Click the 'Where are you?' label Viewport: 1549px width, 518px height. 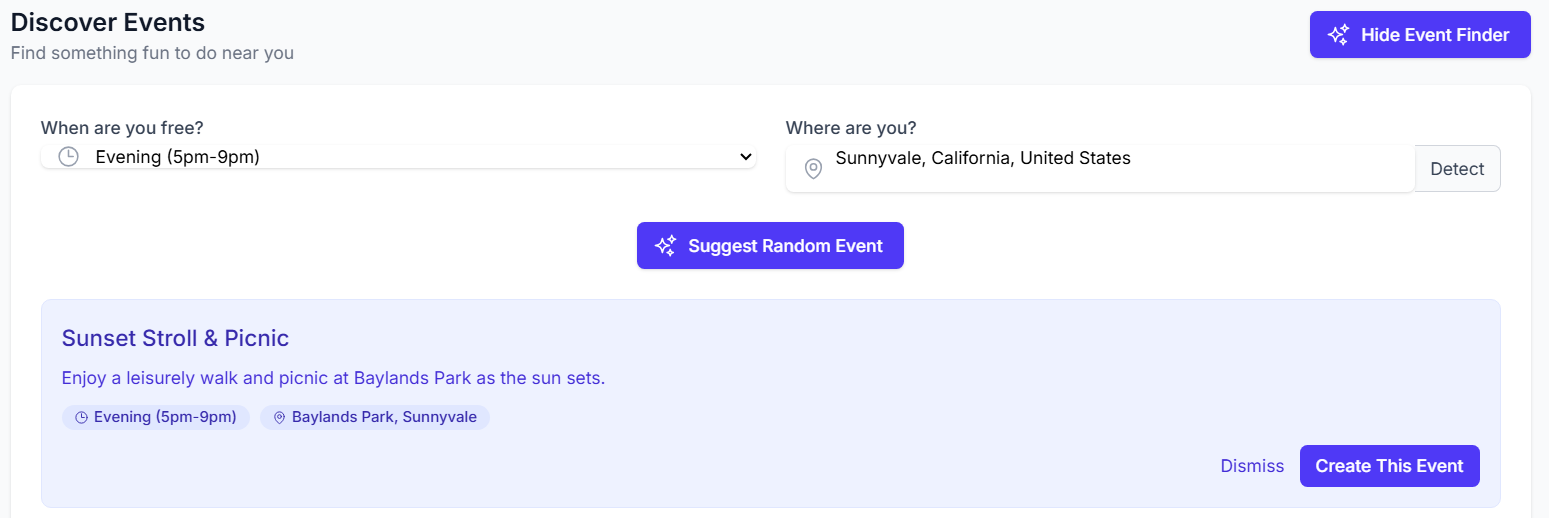(850, 128)
